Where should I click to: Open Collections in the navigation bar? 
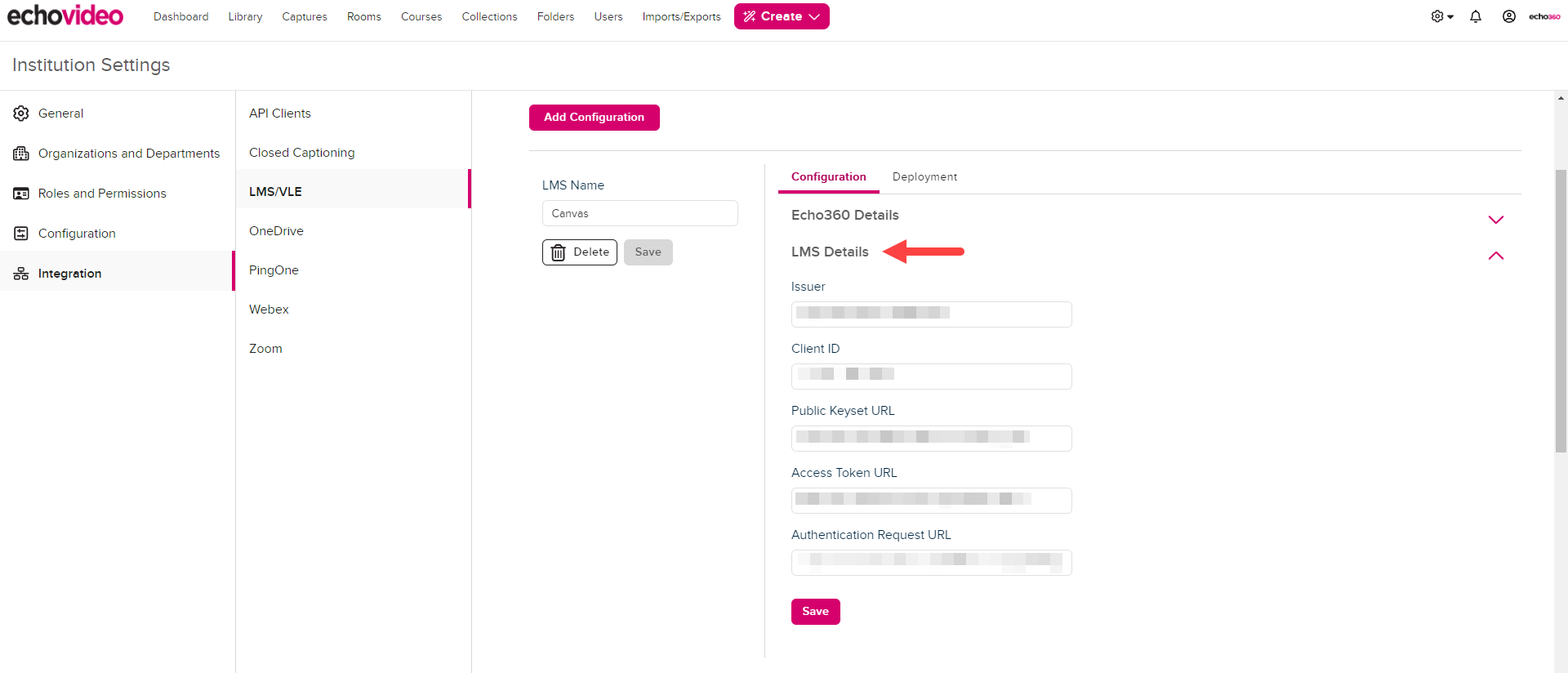tap(489, 16)
